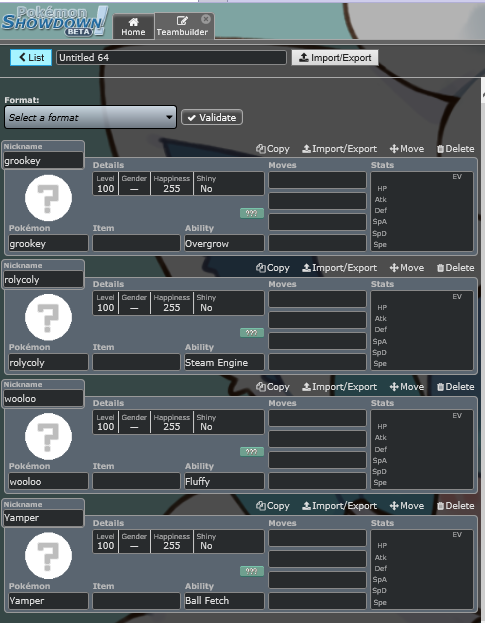Click wooloo's third move slot
486x623 pixels.
(317, 460)
